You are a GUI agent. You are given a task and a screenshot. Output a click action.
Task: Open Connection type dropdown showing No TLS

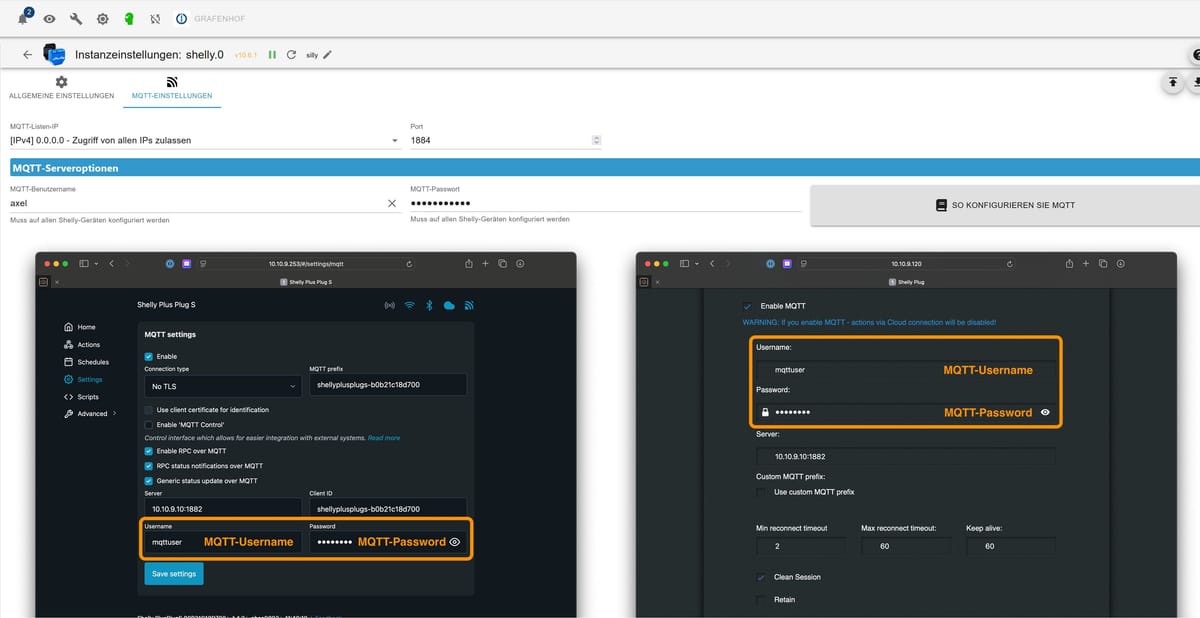click(223, 385)
